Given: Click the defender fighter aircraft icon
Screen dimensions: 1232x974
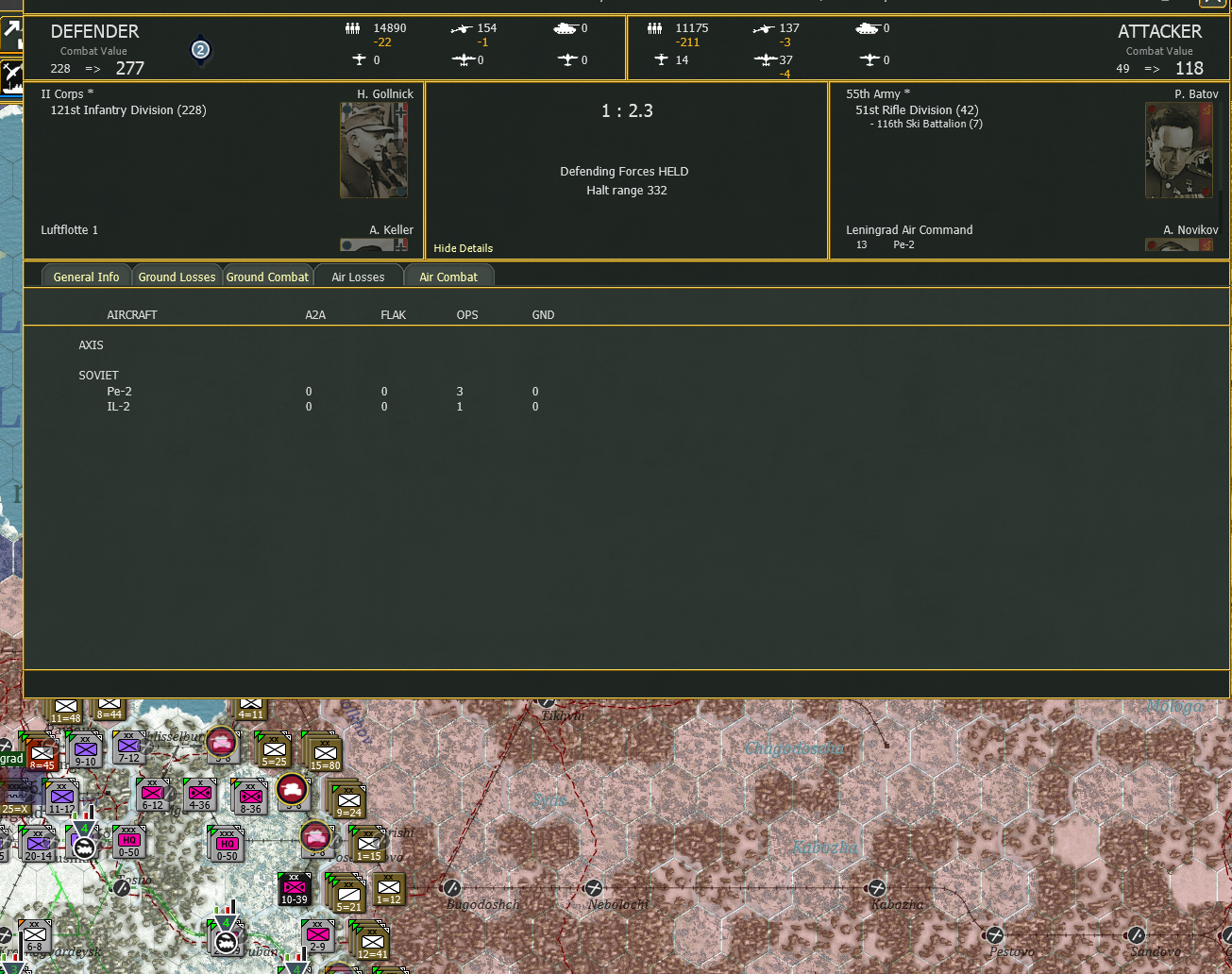Looking at the screenshot, I should coord(359,59).
